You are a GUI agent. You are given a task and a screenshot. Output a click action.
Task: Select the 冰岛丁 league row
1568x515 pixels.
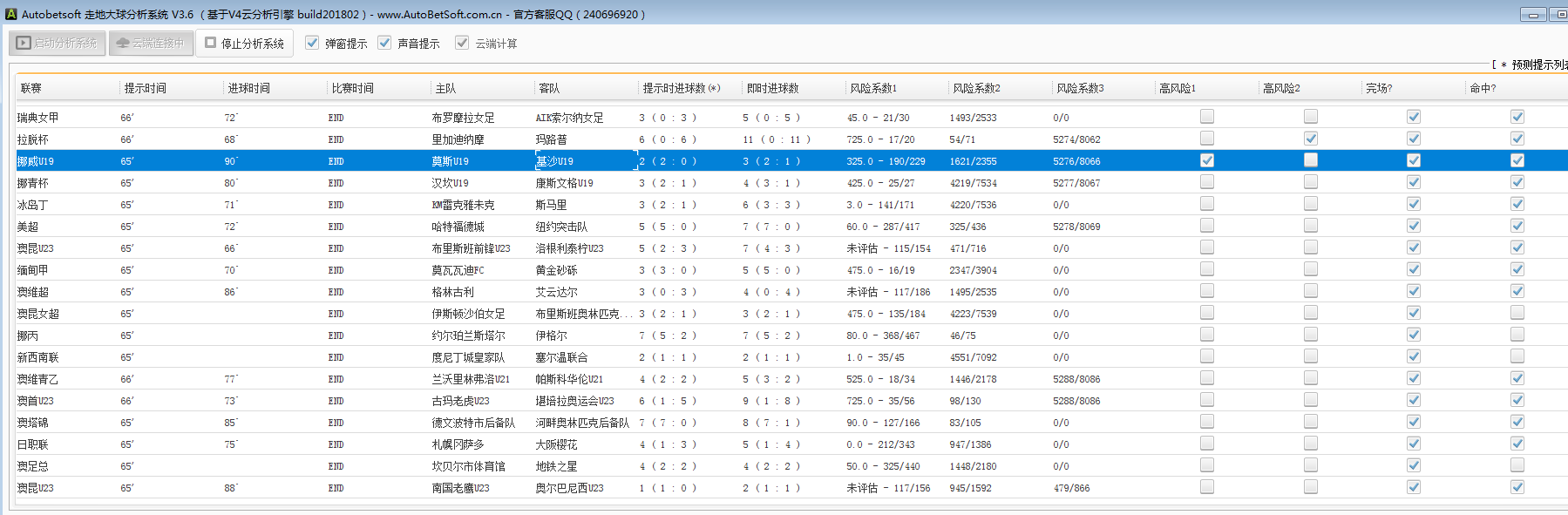point(33,205)
